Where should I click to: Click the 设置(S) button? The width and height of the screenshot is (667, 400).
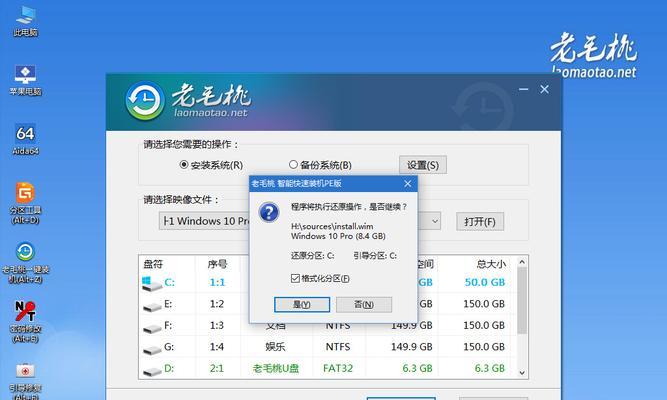pyautogui.click(x=423, y=165)
